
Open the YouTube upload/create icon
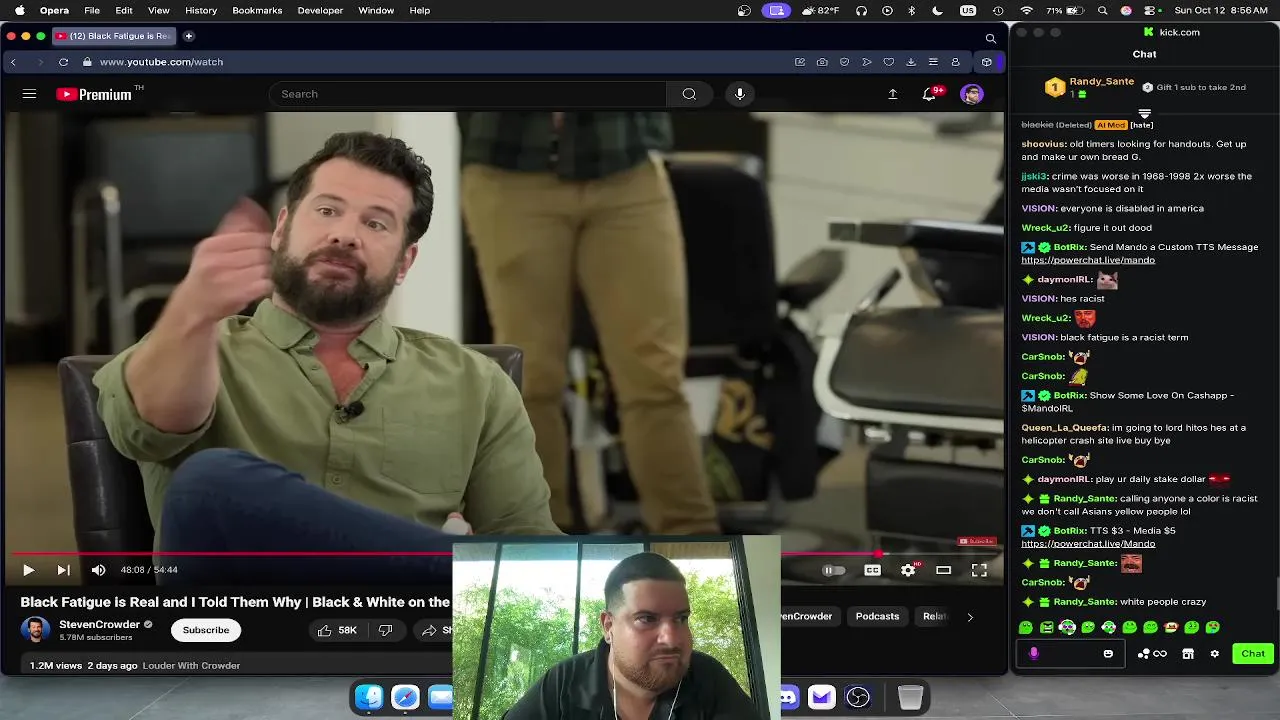(893, 94)
